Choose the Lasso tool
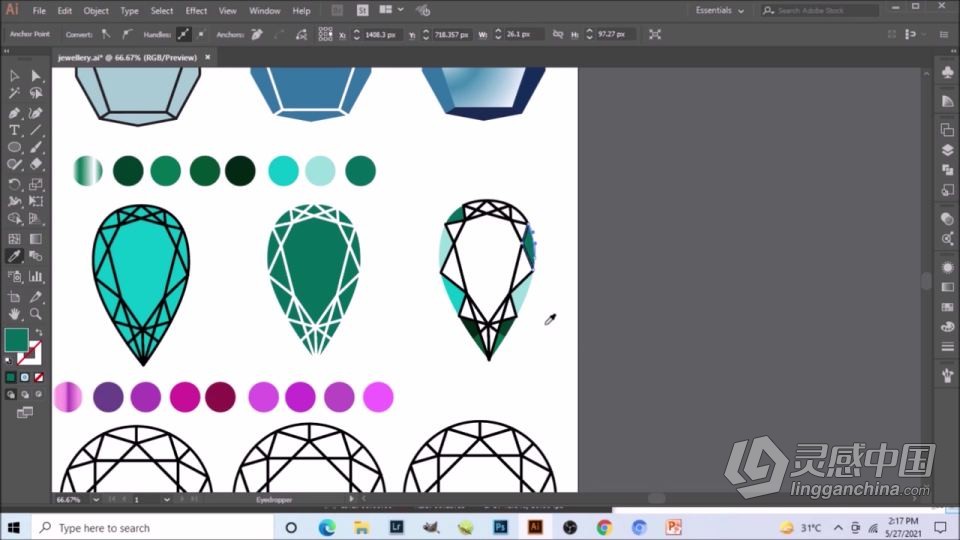This screenshot has height=540, width=960. pos(36,93)
